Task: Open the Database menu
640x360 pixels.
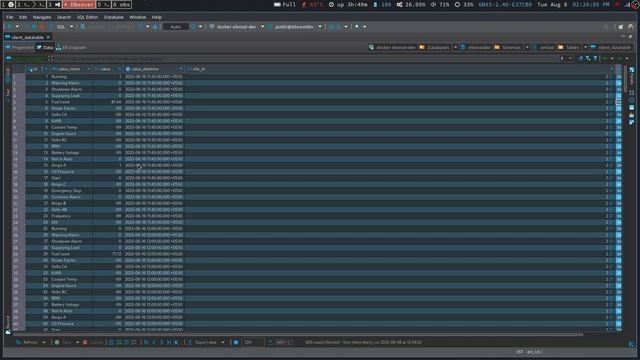Action: click(113, 17)
